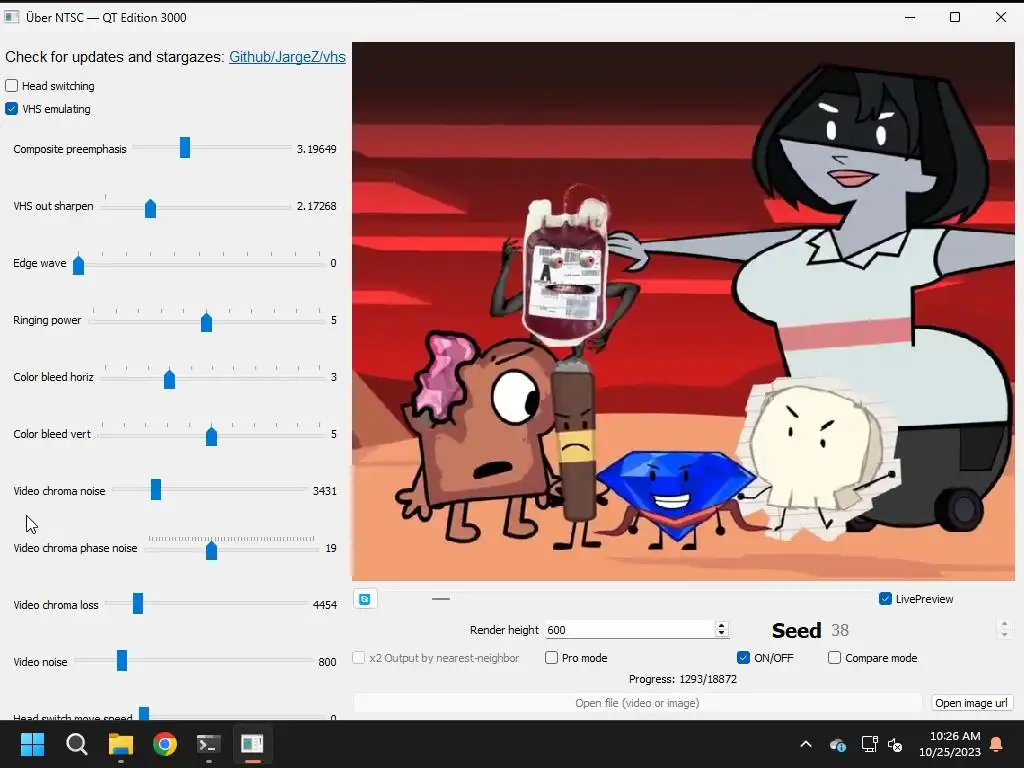Click the Open file (video or image) button

point(637,703)
